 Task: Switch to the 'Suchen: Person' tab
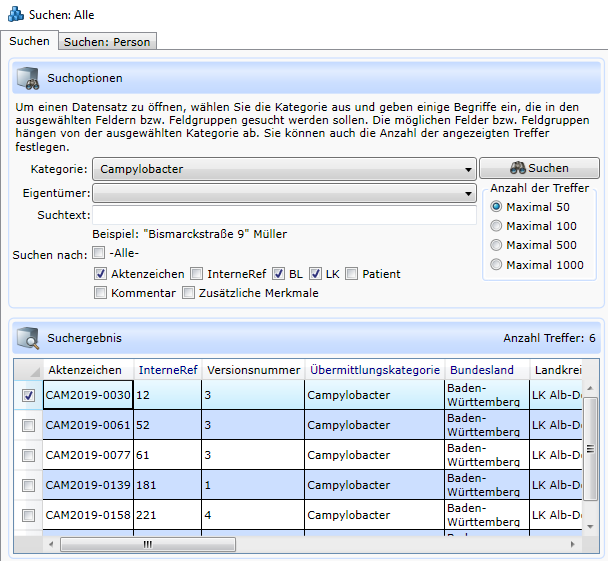tap(107, 42)
